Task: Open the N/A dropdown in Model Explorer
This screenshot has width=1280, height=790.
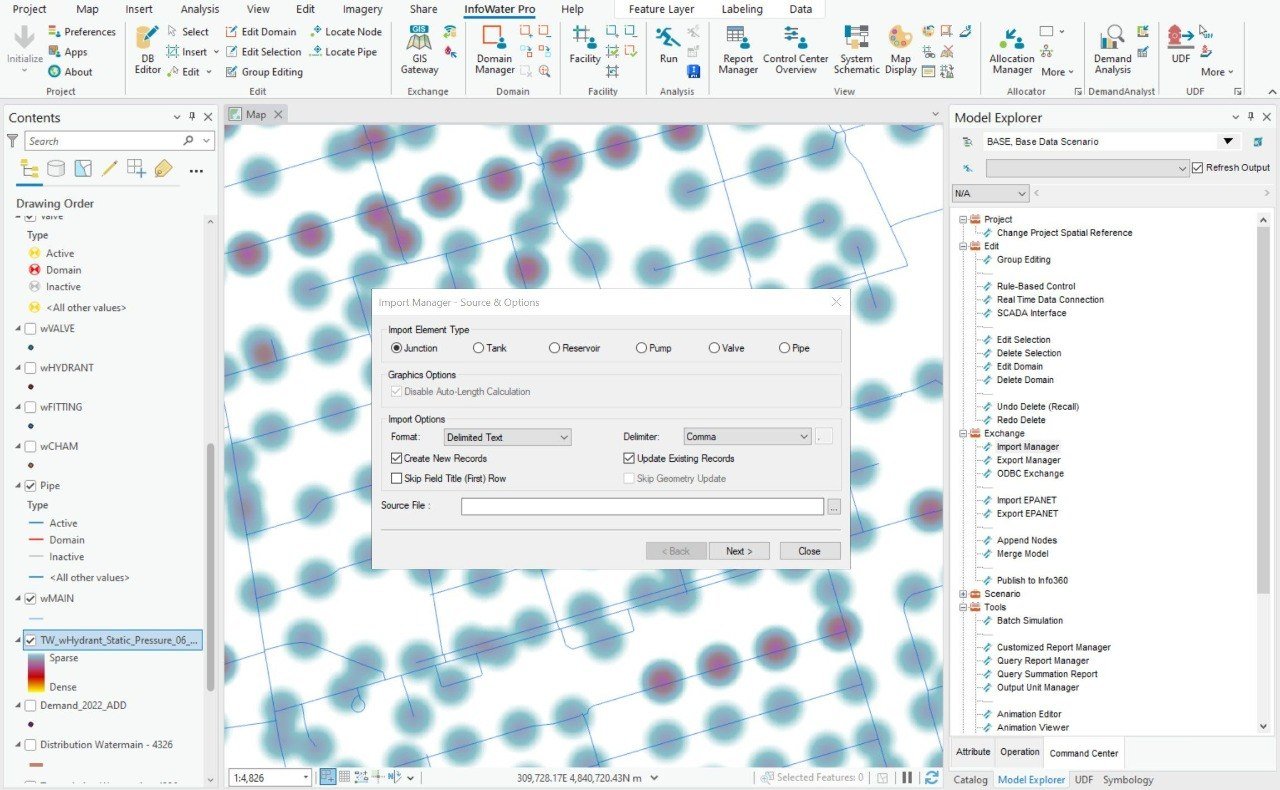Action: [990, 193]
